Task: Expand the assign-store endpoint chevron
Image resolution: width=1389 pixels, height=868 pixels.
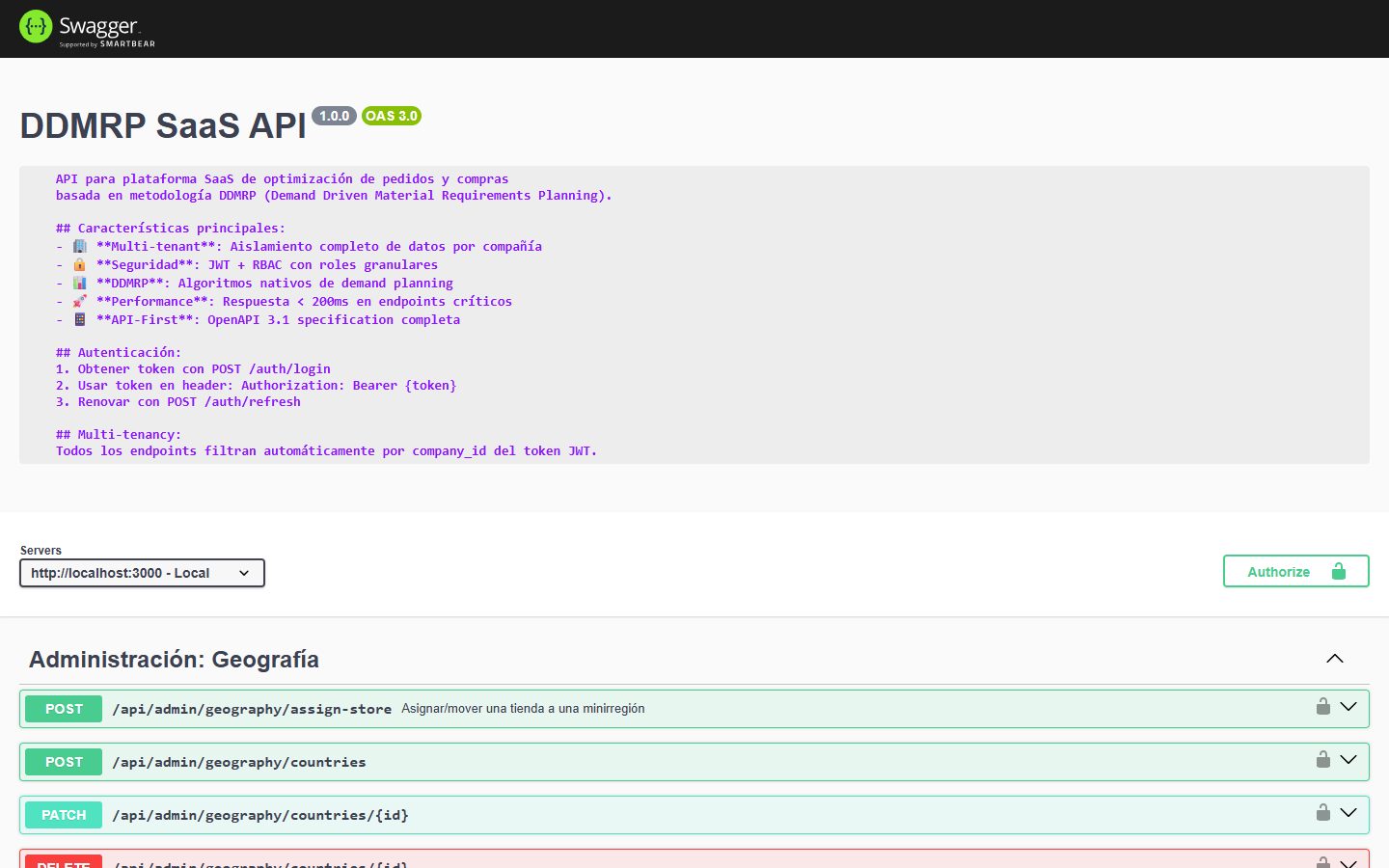Action: [1348, 707]
